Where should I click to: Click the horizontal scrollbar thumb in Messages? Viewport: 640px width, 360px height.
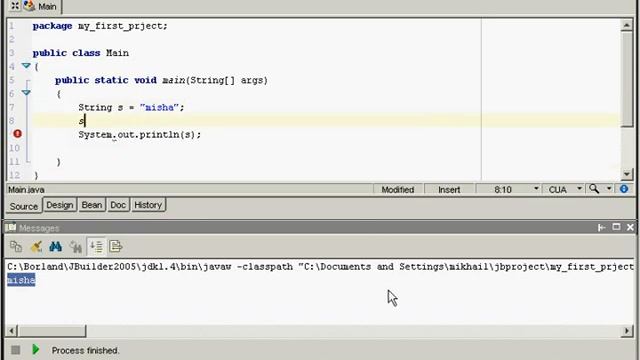(52, 331)
